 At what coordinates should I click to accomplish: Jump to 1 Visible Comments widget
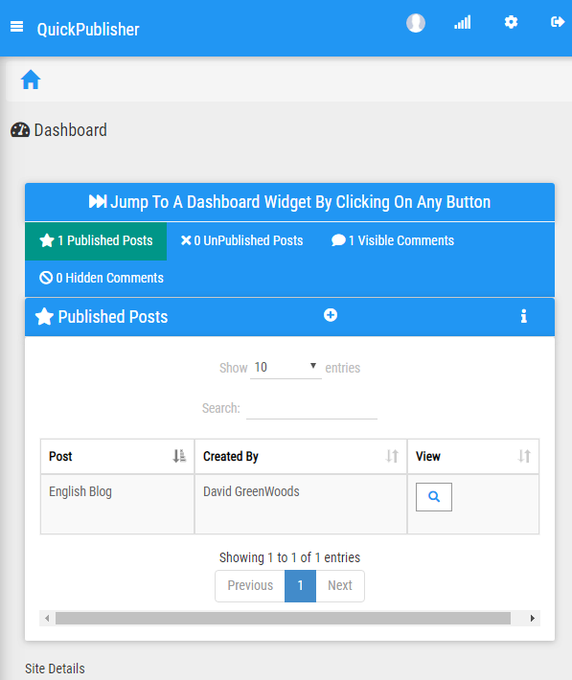click(392, 241)
